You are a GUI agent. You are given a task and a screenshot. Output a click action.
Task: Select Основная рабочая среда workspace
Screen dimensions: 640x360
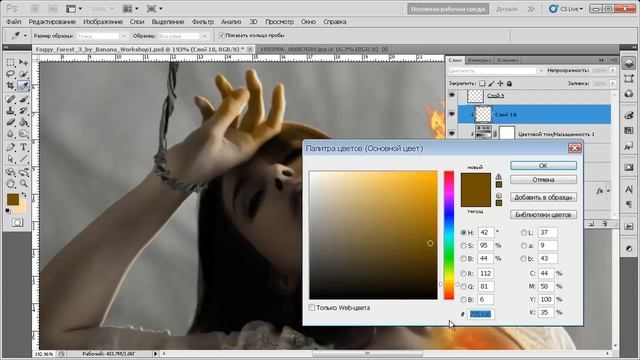tap(448, 9)
